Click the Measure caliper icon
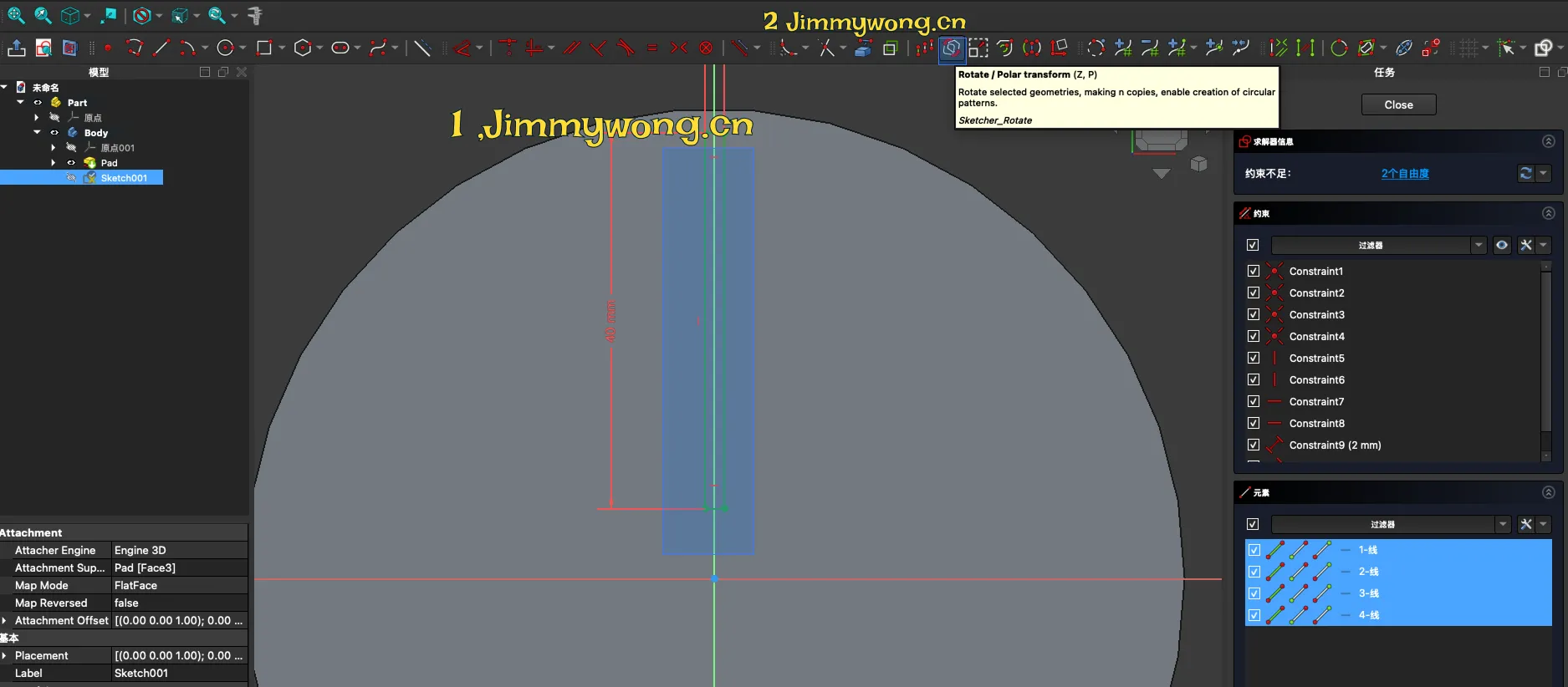This screenshot has height=687, width=1568. (x=255, y=15)
